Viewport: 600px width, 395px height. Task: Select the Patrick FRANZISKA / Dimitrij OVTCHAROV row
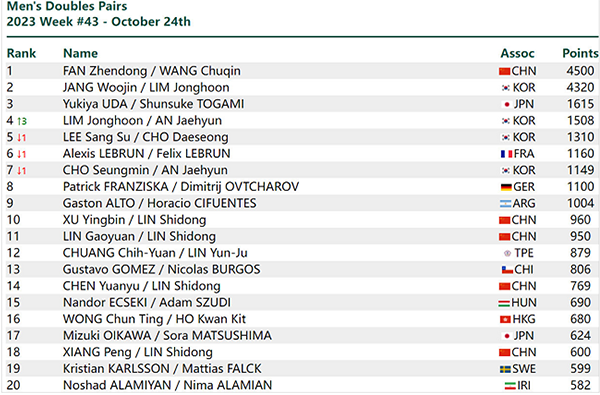pyautogui.click(x=300, y=187)
